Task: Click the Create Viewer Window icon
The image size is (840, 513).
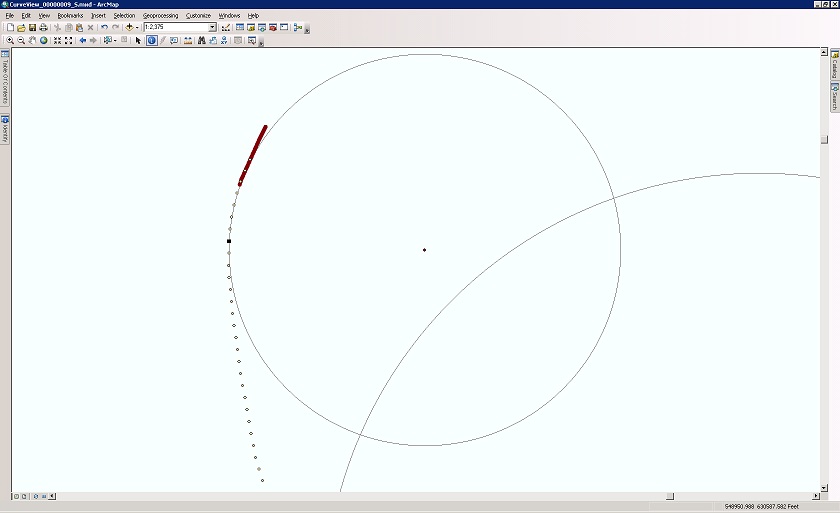Action: (251, 40)
